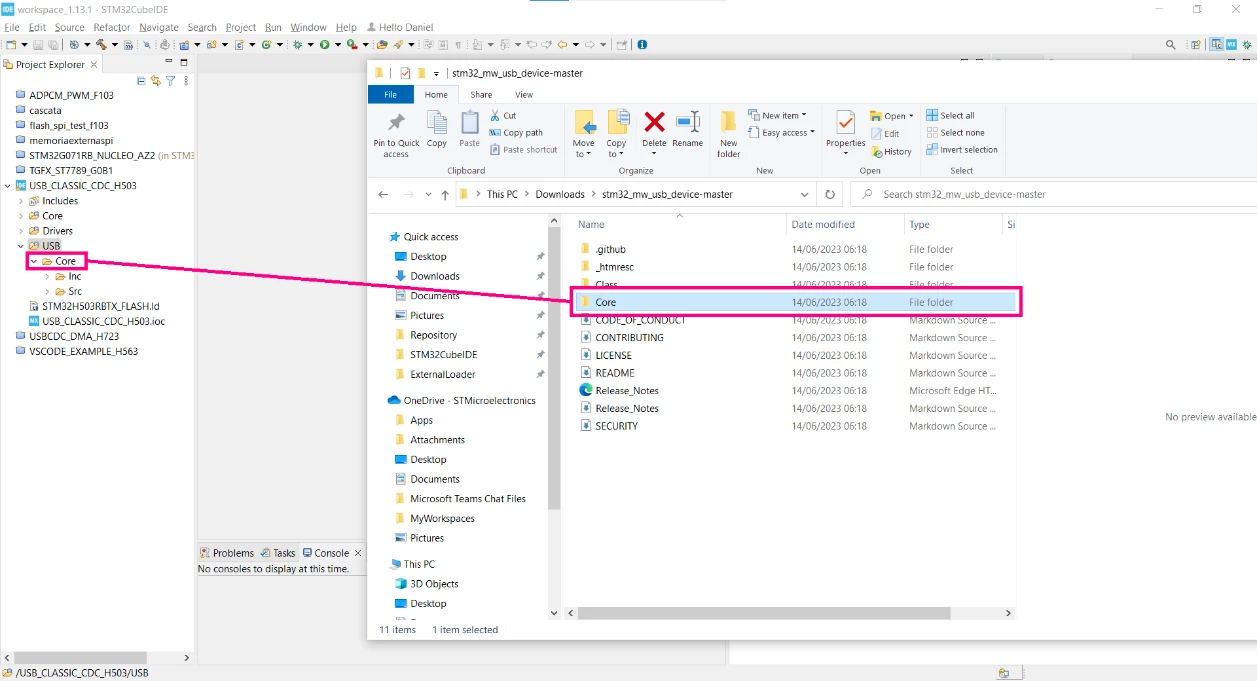Image resolution: width=1257 pixels, height=681 pixels.
Task: Open Project Explorer view menu dots
Action: pos(186,81)
